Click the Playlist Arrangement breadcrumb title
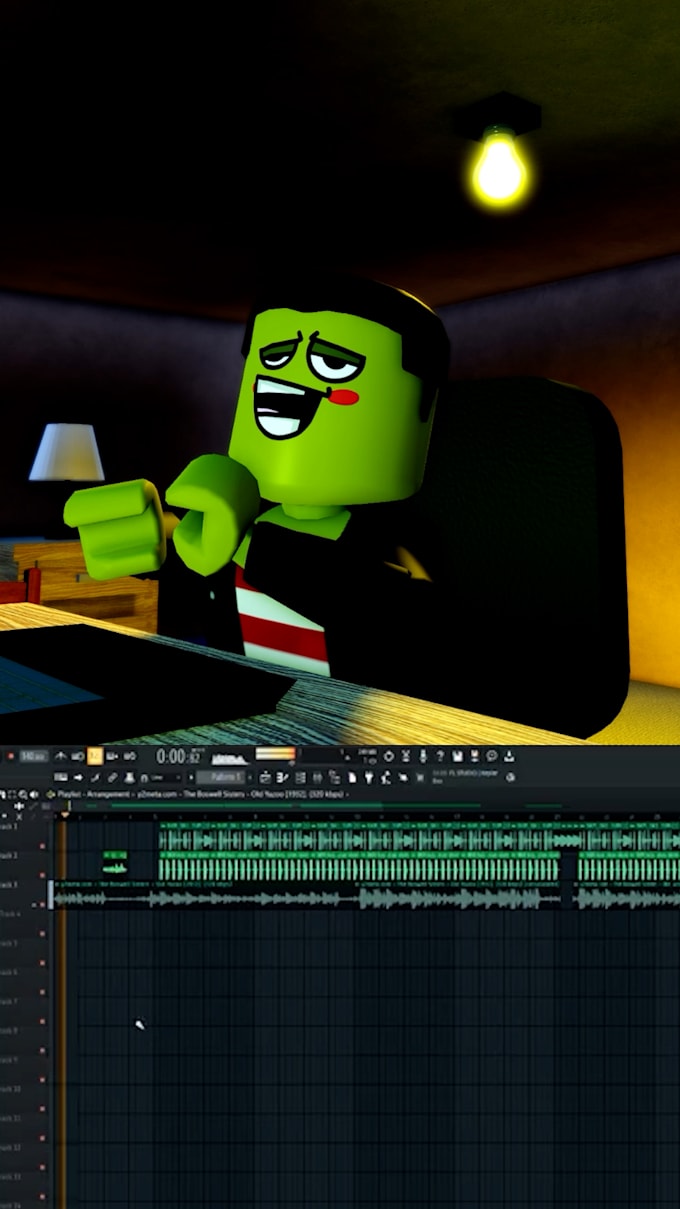 95,794
